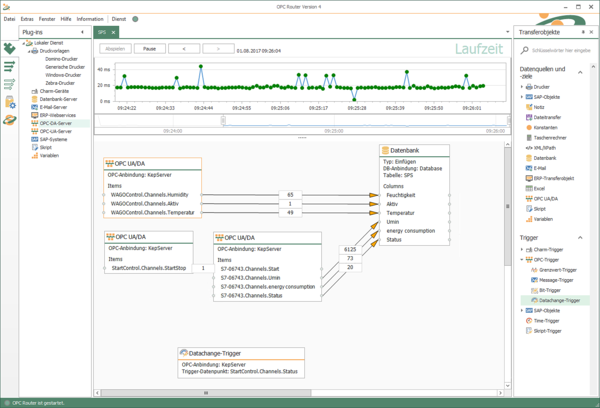Click the vertical scrollbar of the canvas
Screen dimensions: 600x408
[508, 206]
